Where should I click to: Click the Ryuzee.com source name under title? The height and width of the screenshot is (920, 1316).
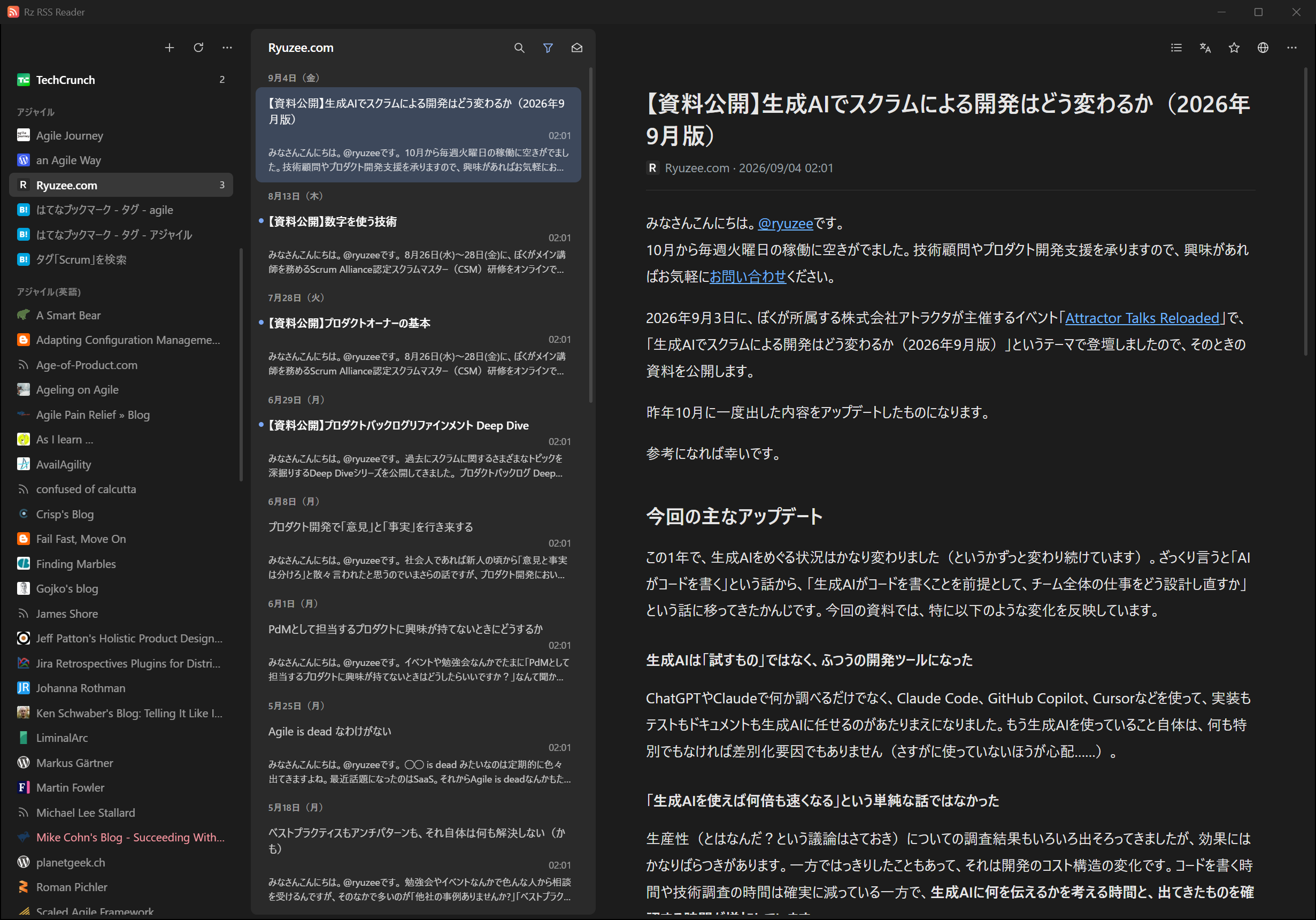(x=696, y=168)
